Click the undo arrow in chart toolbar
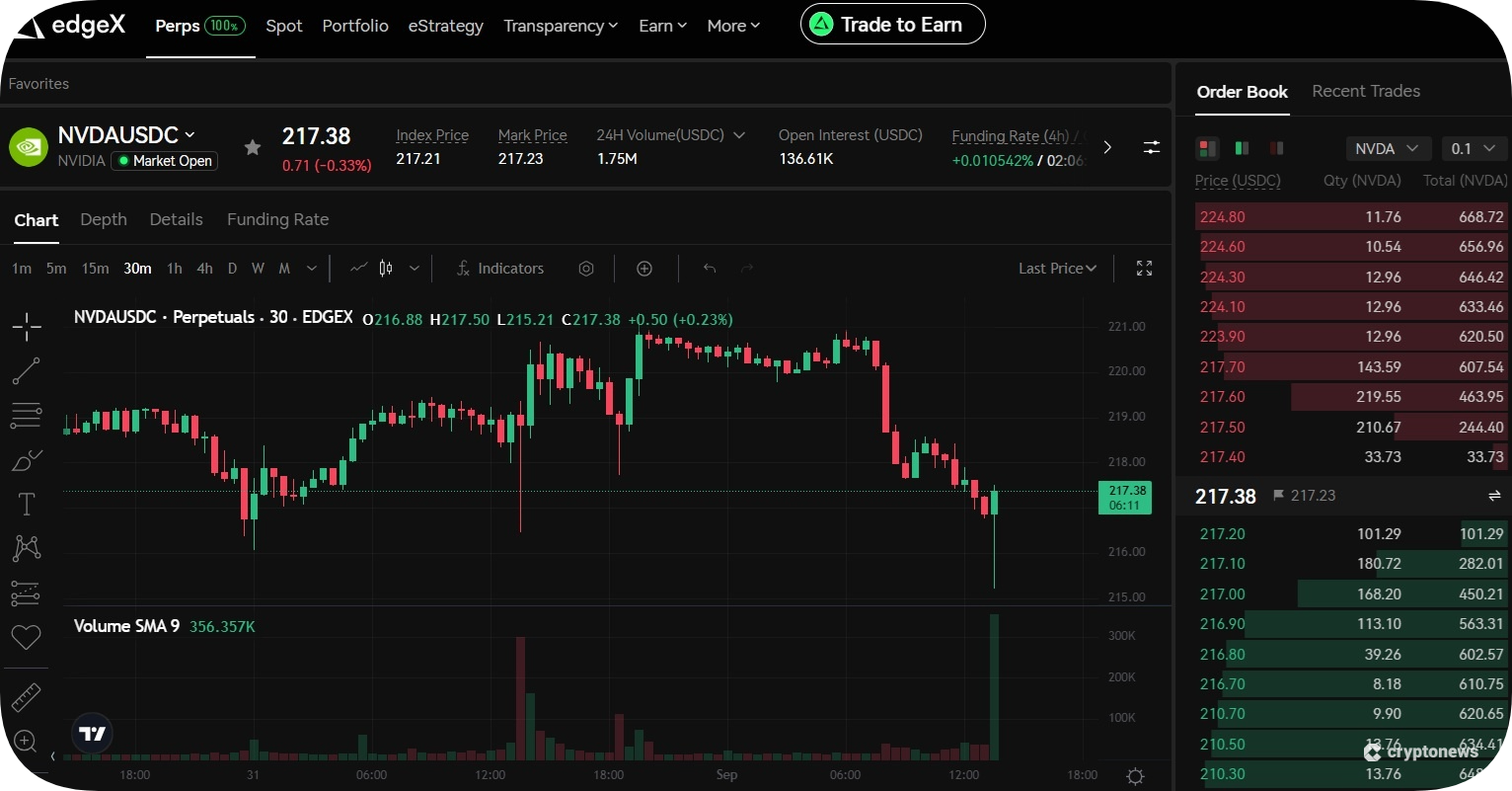Image resolution: width=1512 pixels, height=791 pixels. pyautogui.click(x=710, y=269)
